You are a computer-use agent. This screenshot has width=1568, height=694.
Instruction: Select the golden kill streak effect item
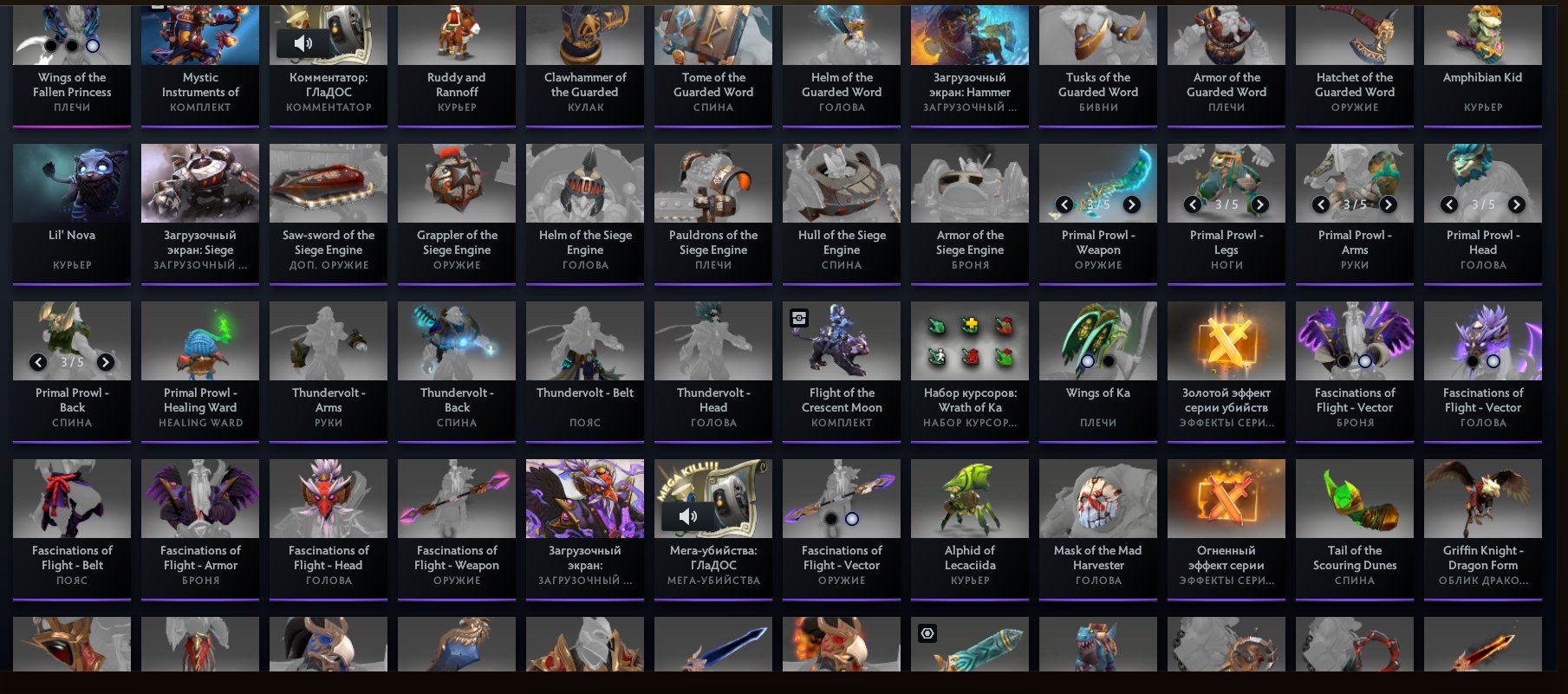[x=1226, y=372]
